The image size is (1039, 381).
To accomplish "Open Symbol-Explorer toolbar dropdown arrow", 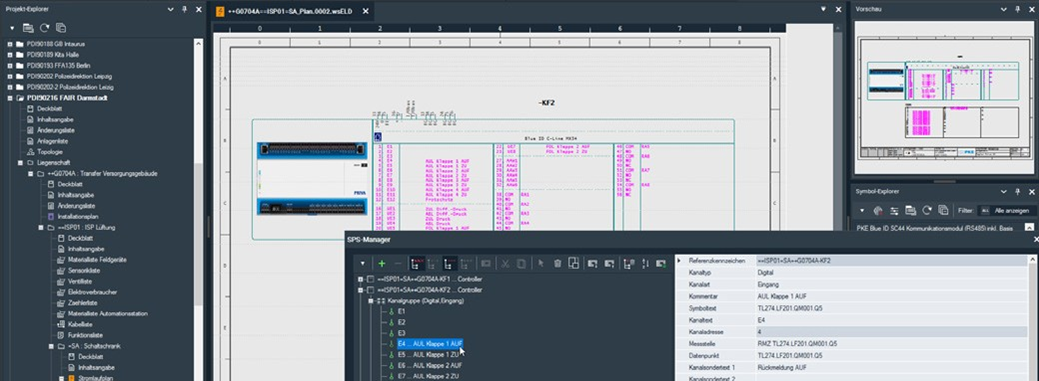I will coord(862,211).
